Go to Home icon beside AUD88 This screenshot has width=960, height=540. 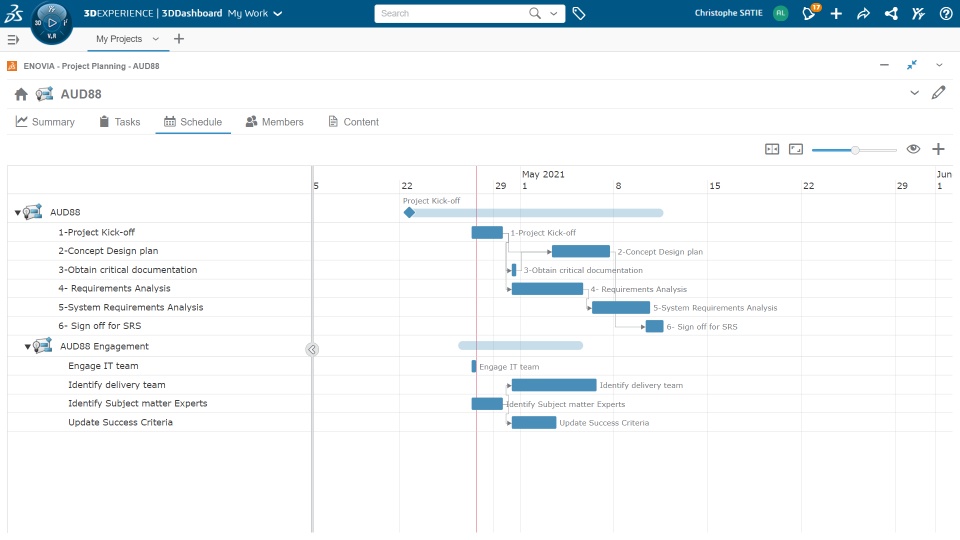(21, 94)
